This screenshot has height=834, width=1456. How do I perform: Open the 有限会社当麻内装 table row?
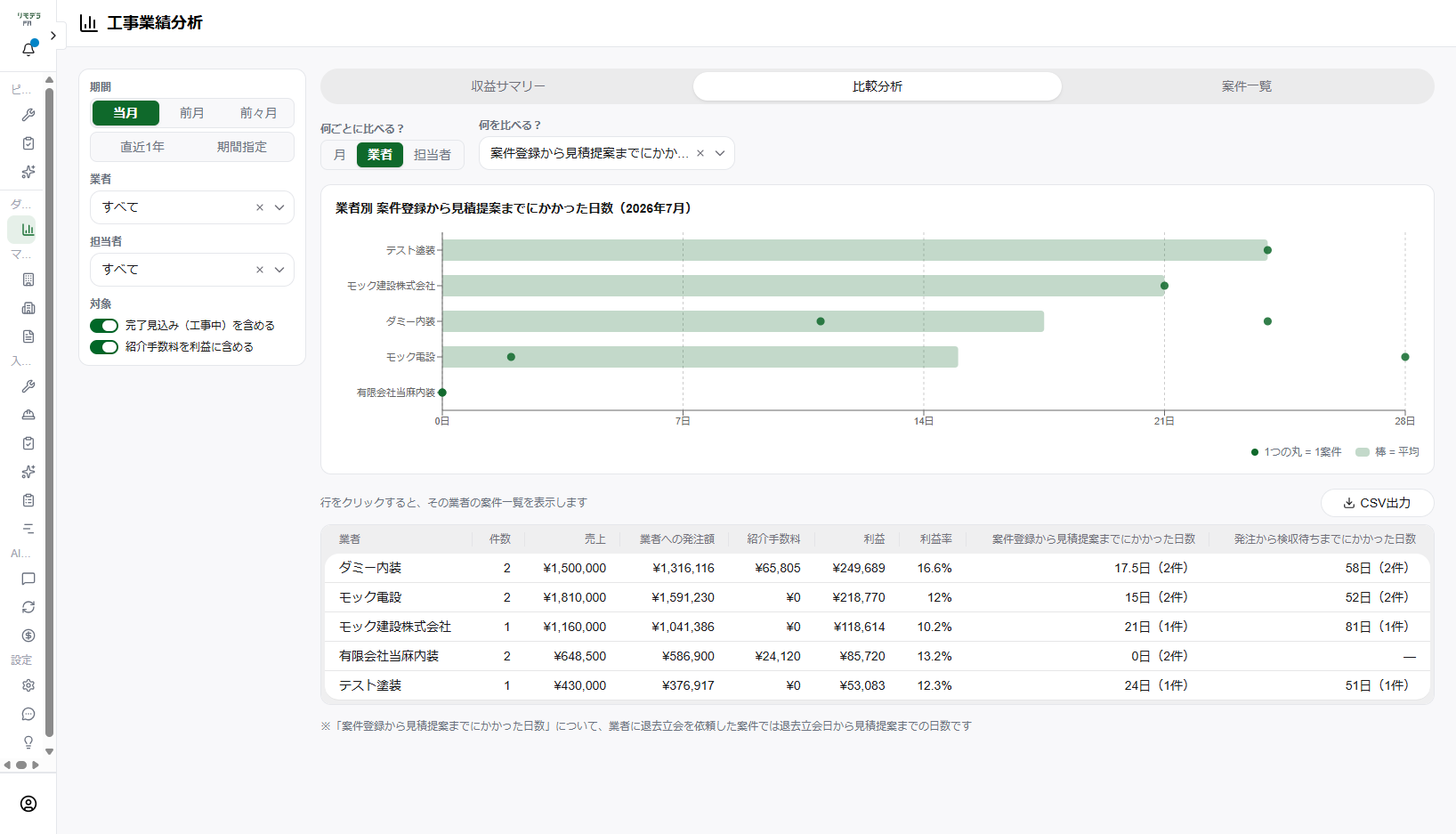click(x=878, y=656)
